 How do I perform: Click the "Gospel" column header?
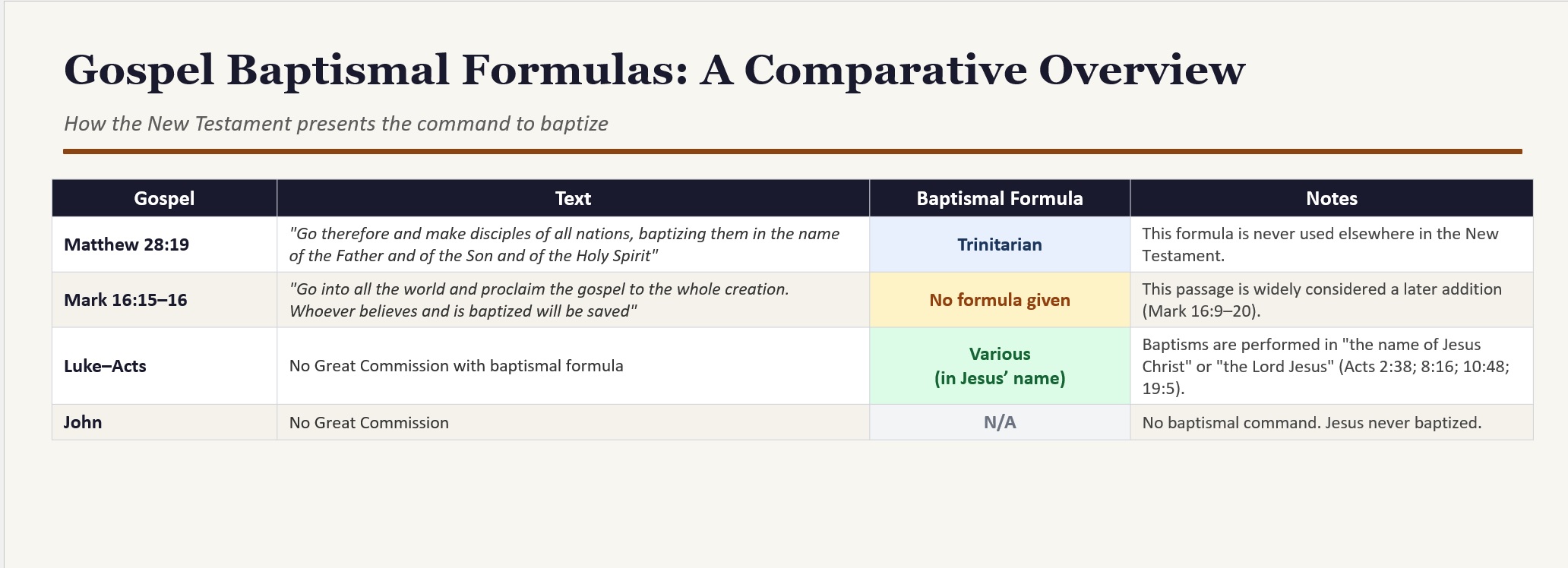pyautogui.click(x=164, y=198)
